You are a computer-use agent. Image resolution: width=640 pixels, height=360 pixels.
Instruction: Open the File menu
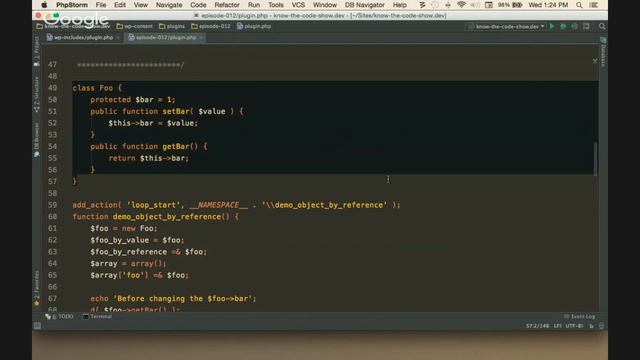pos(101,5)
